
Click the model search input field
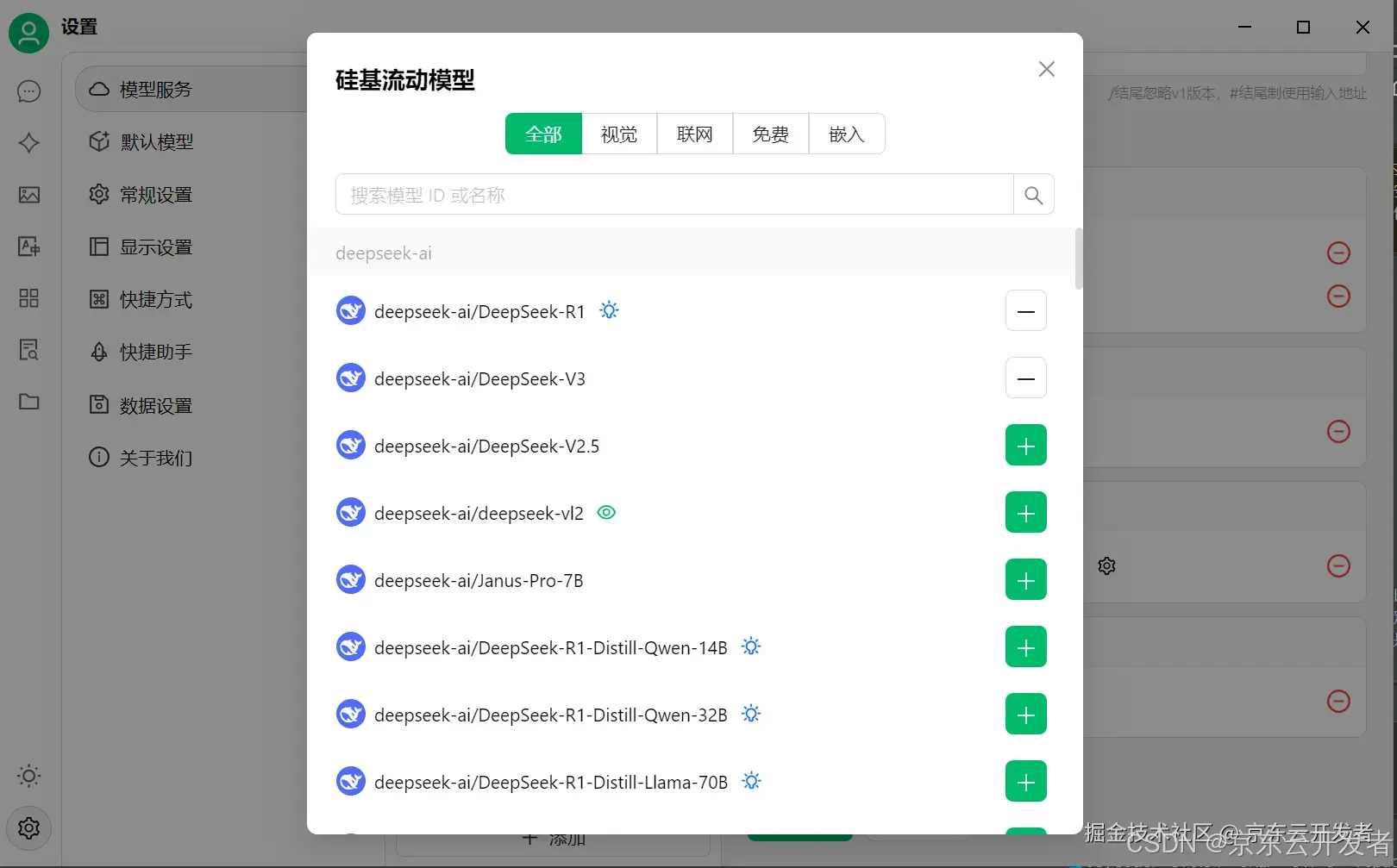674,195
